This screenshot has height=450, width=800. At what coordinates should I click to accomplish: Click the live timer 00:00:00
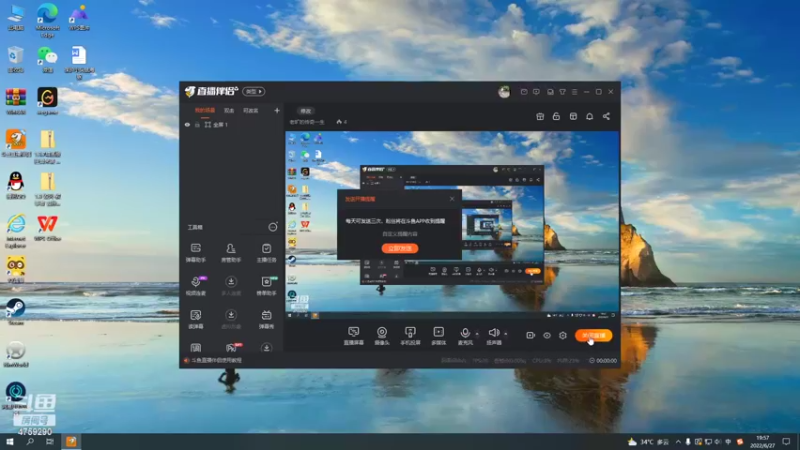pyautogui.click(x=603, y=360)
